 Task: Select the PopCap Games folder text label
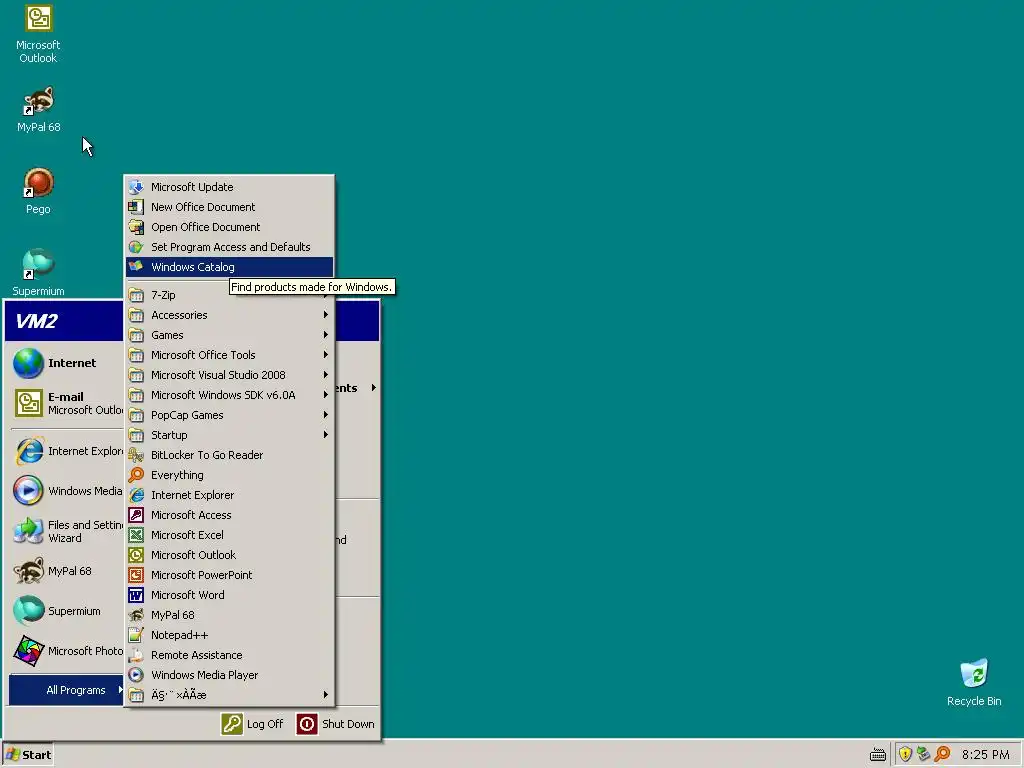pos(187,415)
